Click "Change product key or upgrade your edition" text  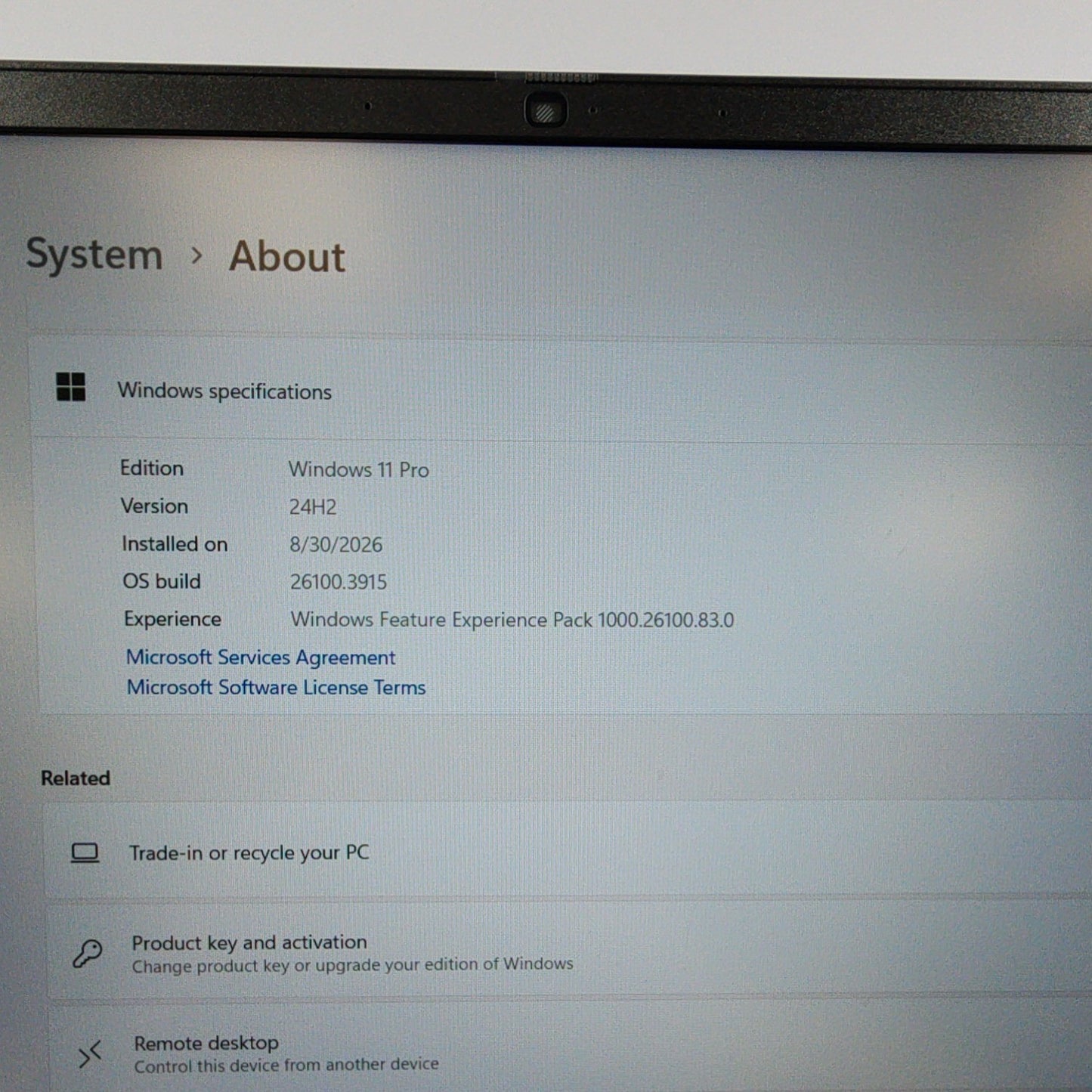352,965
